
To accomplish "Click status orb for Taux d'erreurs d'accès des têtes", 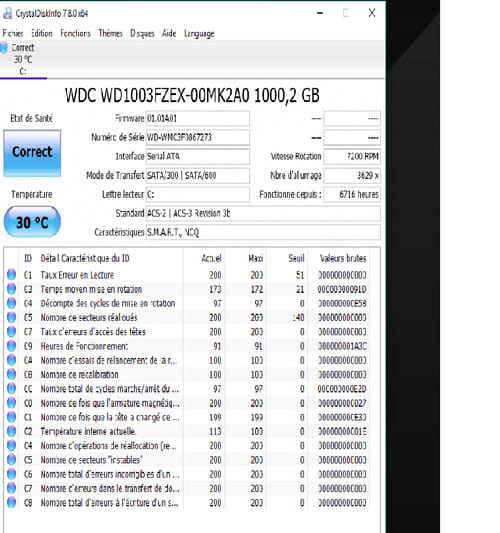I will tap(11, 332).
